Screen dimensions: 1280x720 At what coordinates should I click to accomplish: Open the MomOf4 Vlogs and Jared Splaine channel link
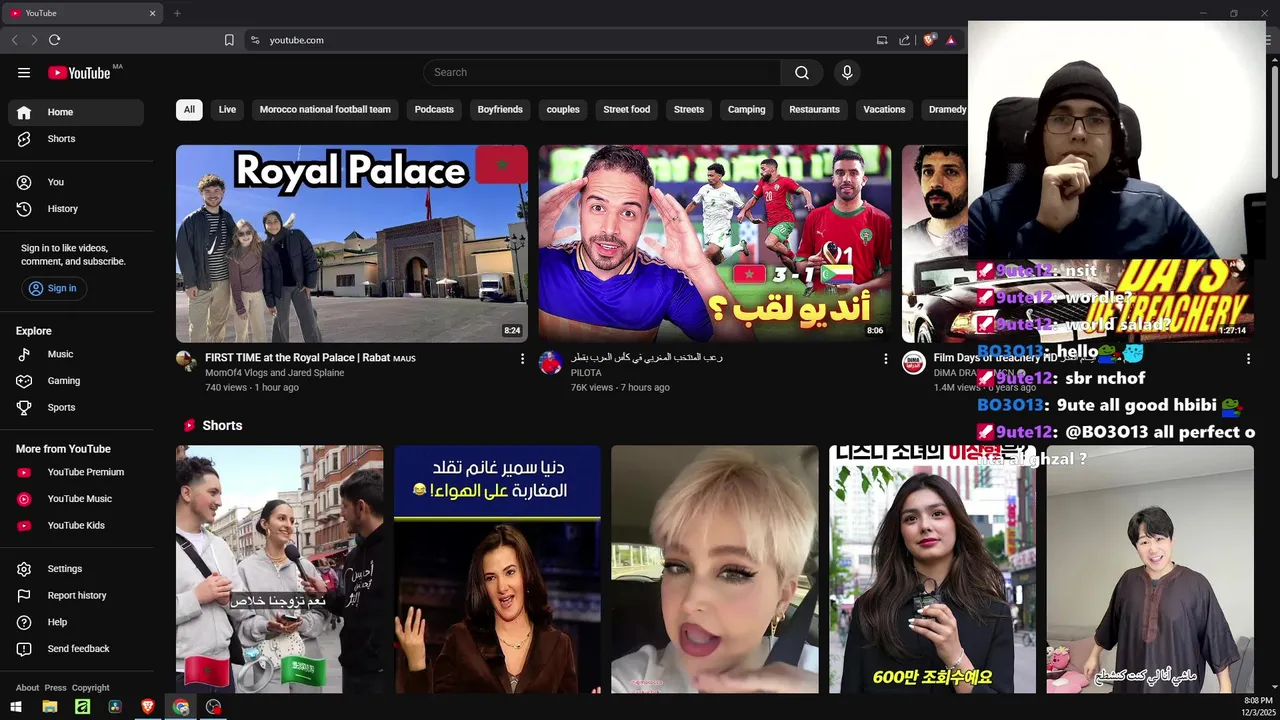[274, 373]
